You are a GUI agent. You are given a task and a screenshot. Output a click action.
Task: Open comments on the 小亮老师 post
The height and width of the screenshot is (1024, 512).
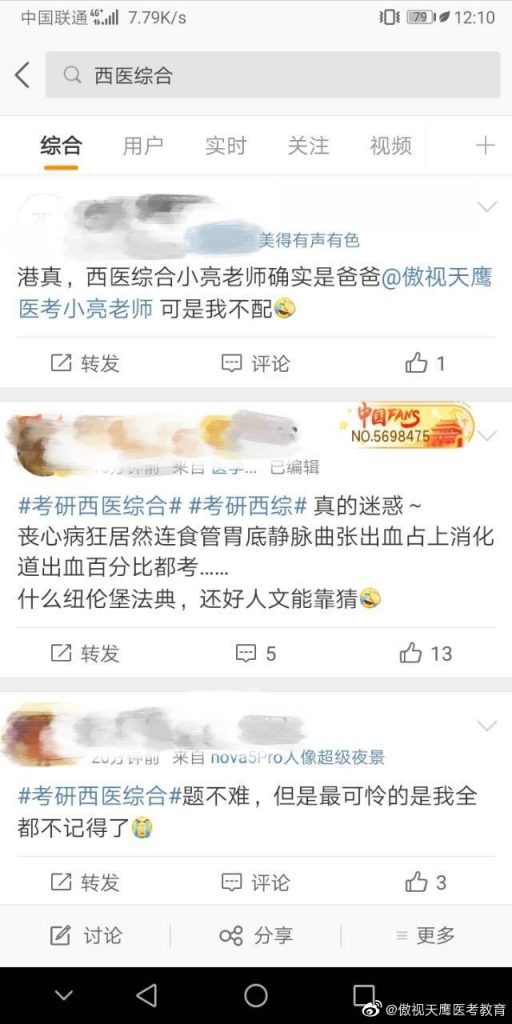click(x=255, y=362)
